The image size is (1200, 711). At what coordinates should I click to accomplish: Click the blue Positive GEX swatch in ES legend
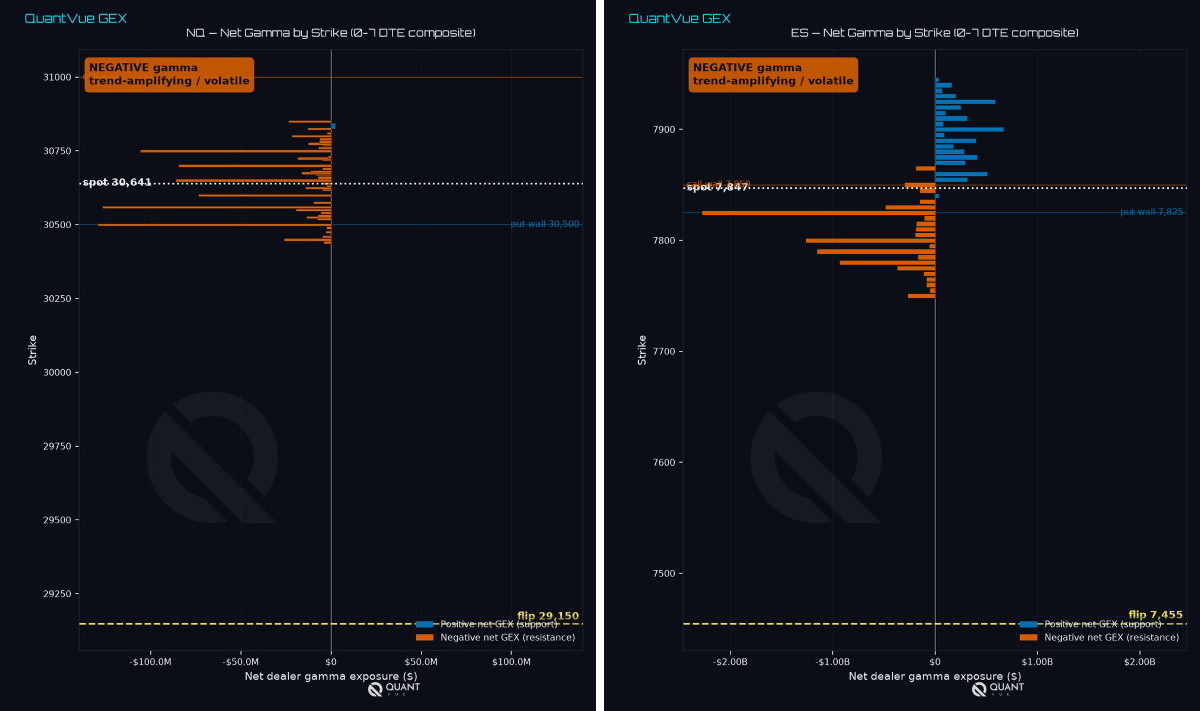click(1028, 624)
